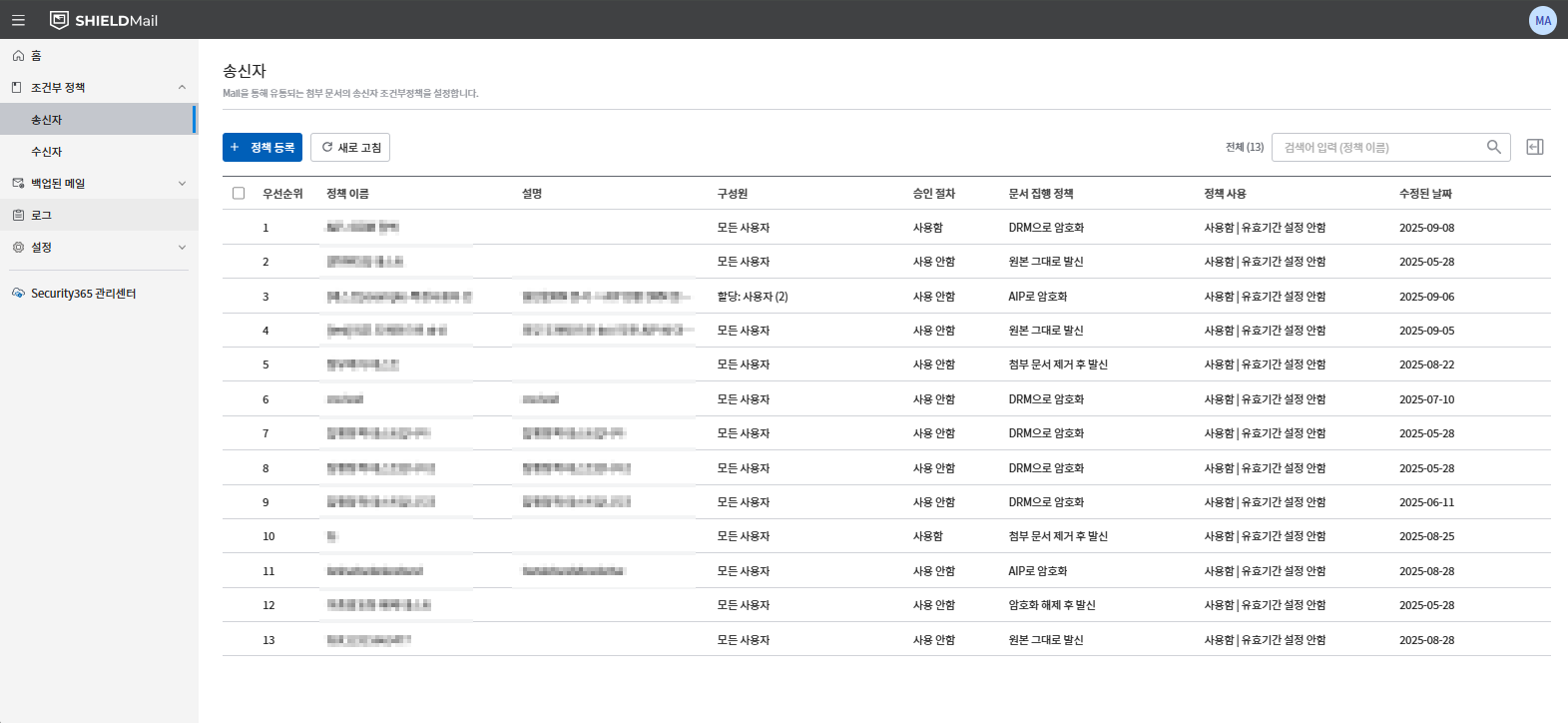Click the 새로 고침 button

coord(350,147)
